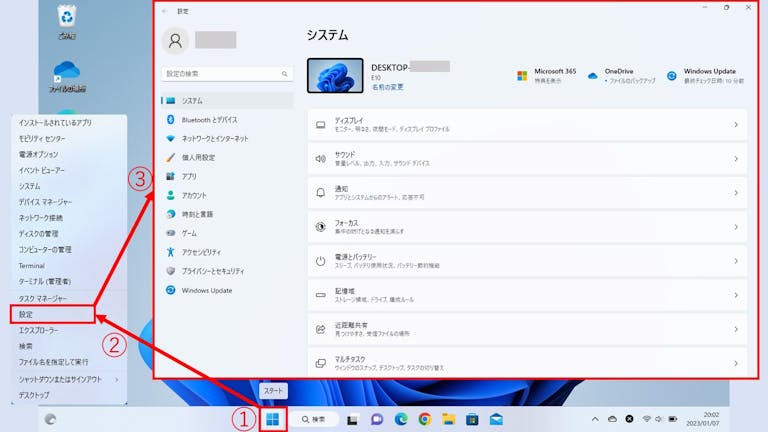
Task: Open the Mail app from taskbar
Action: (496, 419)
